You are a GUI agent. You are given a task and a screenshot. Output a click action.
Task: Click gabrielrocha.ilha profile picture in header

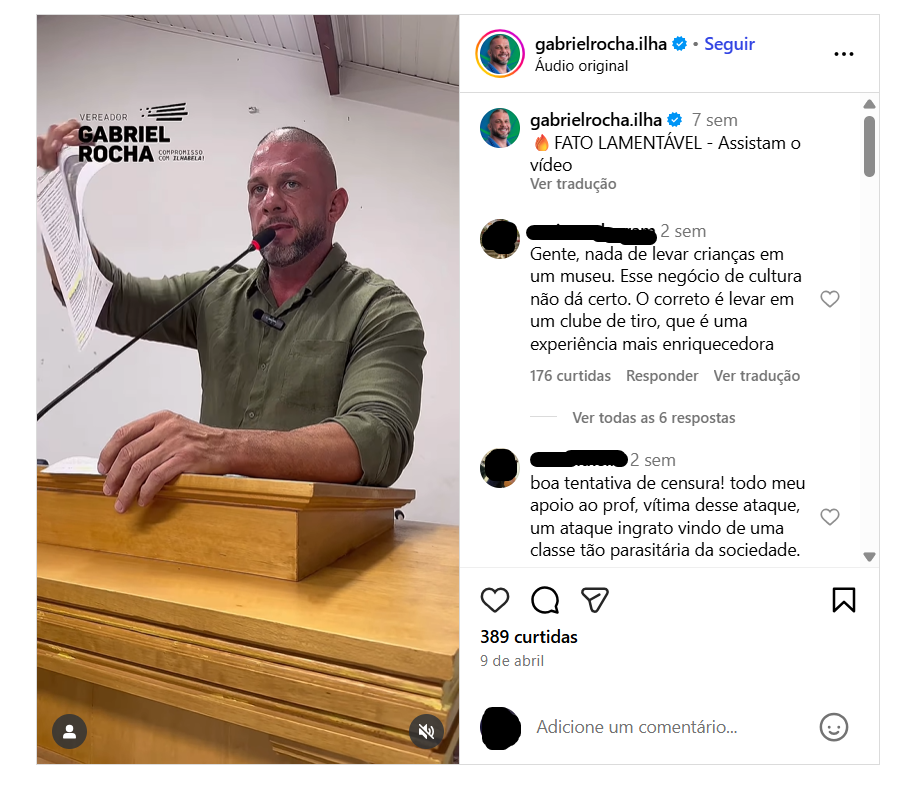(500, 54)
